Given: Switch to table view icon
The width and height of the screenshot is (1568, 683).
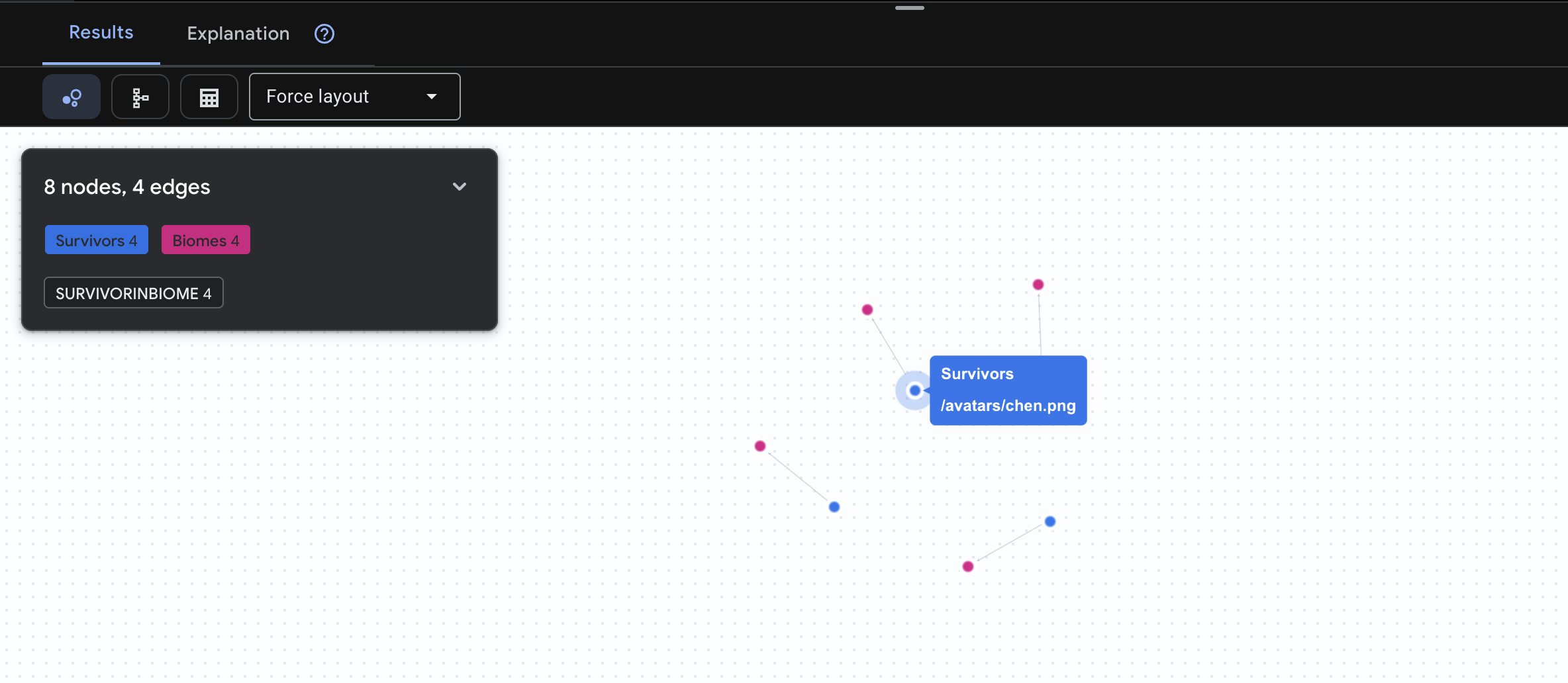Looking at the screenshot, I should [x=209, y=97].
